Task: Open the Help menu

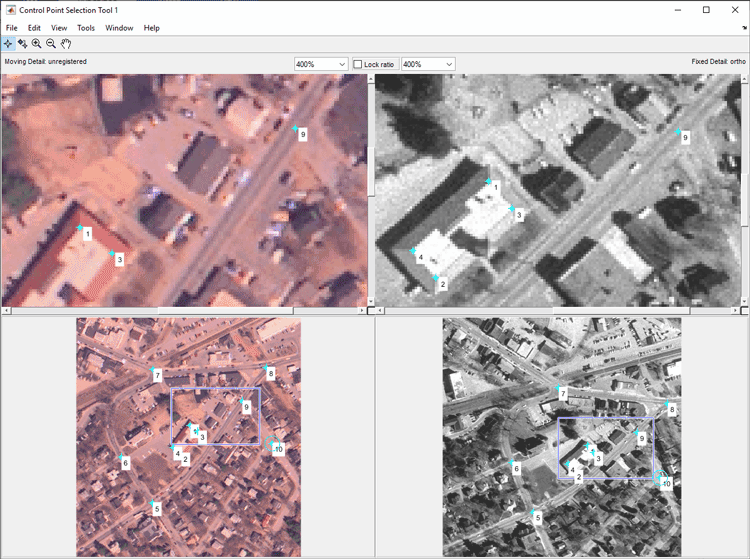Action: click(151, 28)
